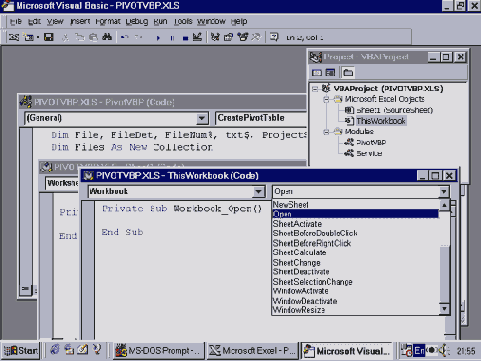Viewport: 481px width, 361px height.
Task: Open the View menu
Action: tap(55, 22)
